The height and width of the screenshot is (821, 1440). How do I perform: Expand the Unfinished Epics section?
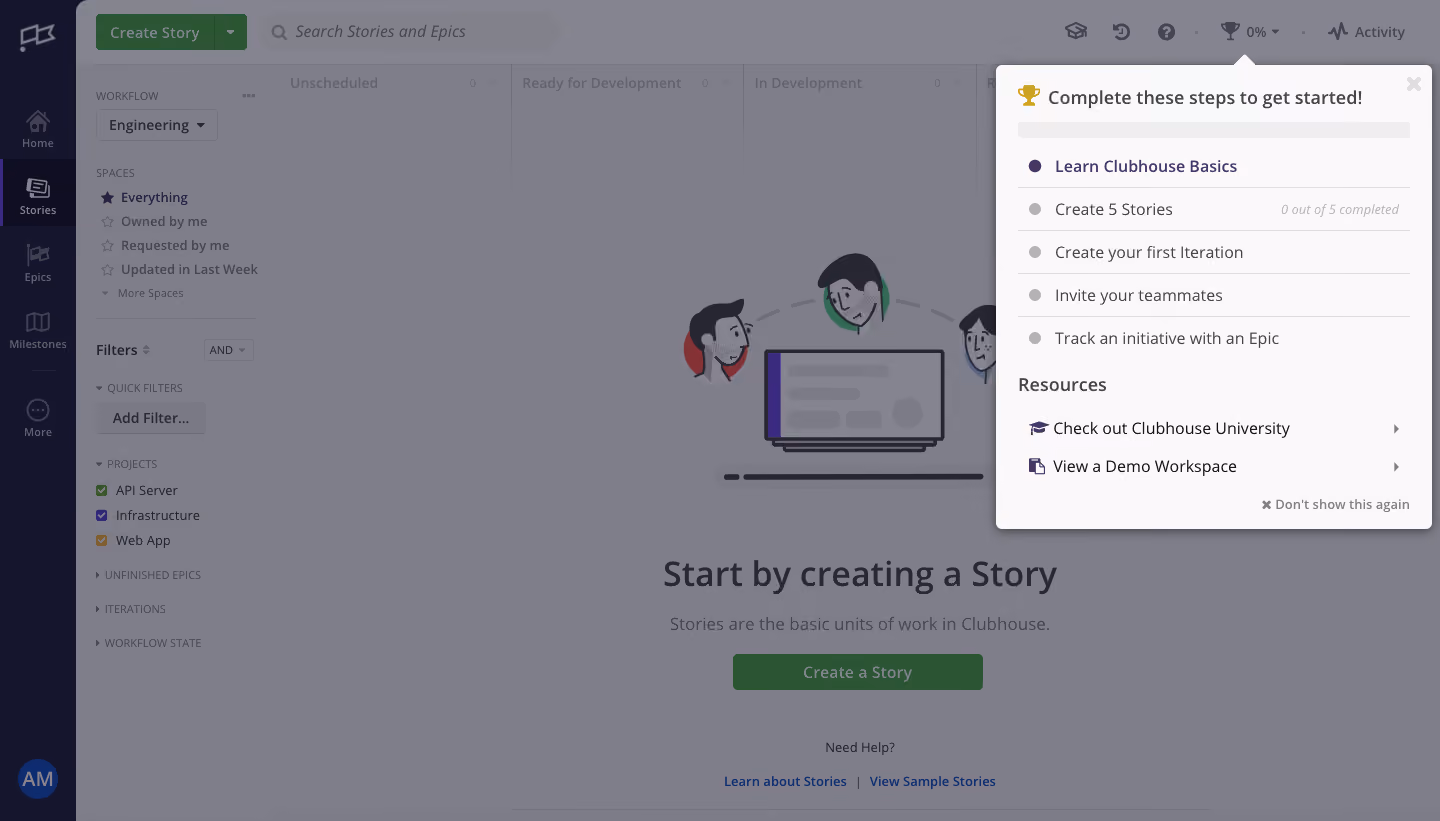click(x=148, y=575)
